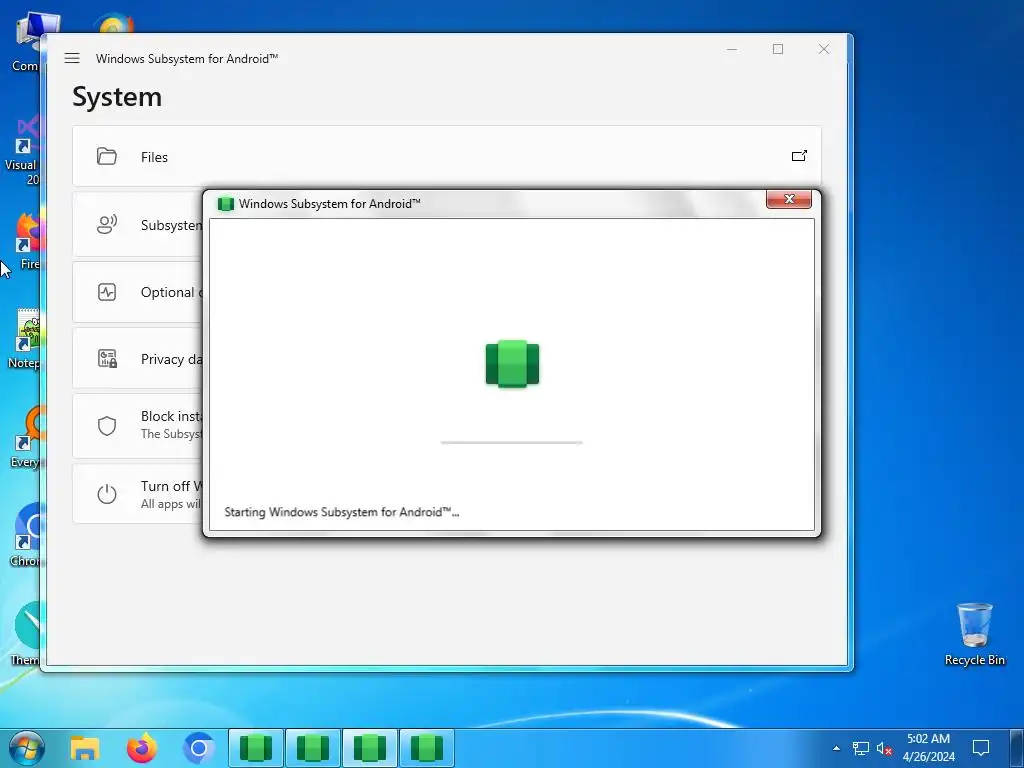The width and height of the screenshot is (1024, 768).
Task: Click the shield icon for Block installs
Action: click(x=106, y=426)
